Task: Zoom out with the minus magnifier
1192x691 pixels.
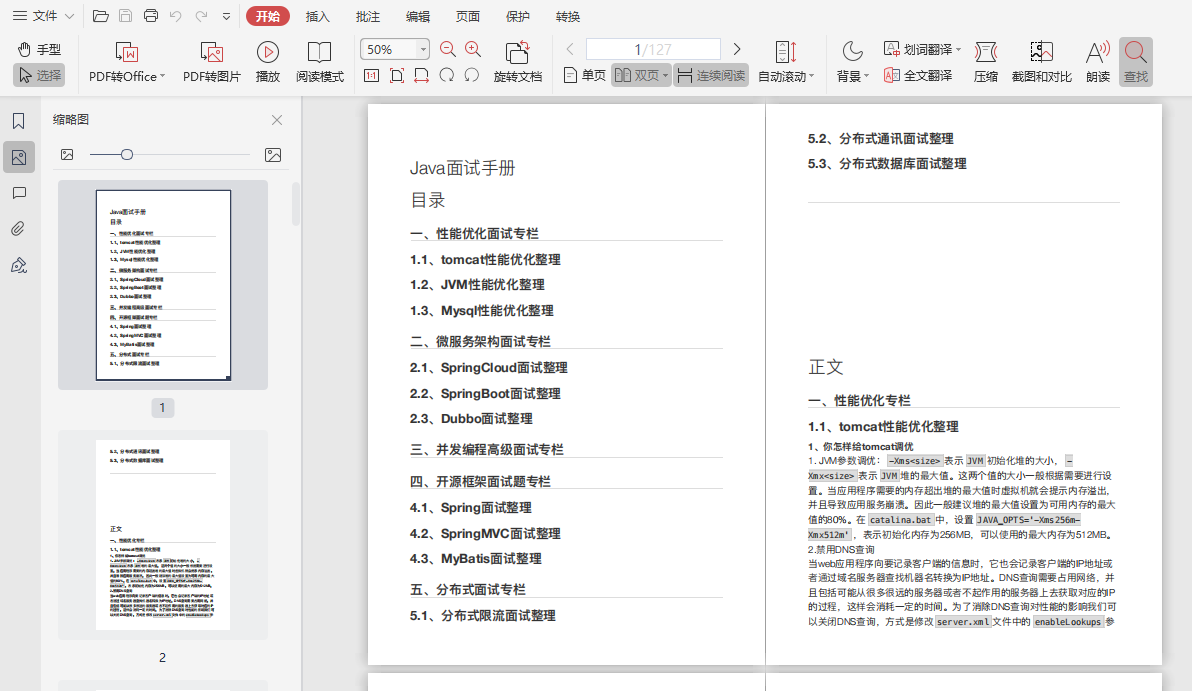Action: click(x=448, y=49)
